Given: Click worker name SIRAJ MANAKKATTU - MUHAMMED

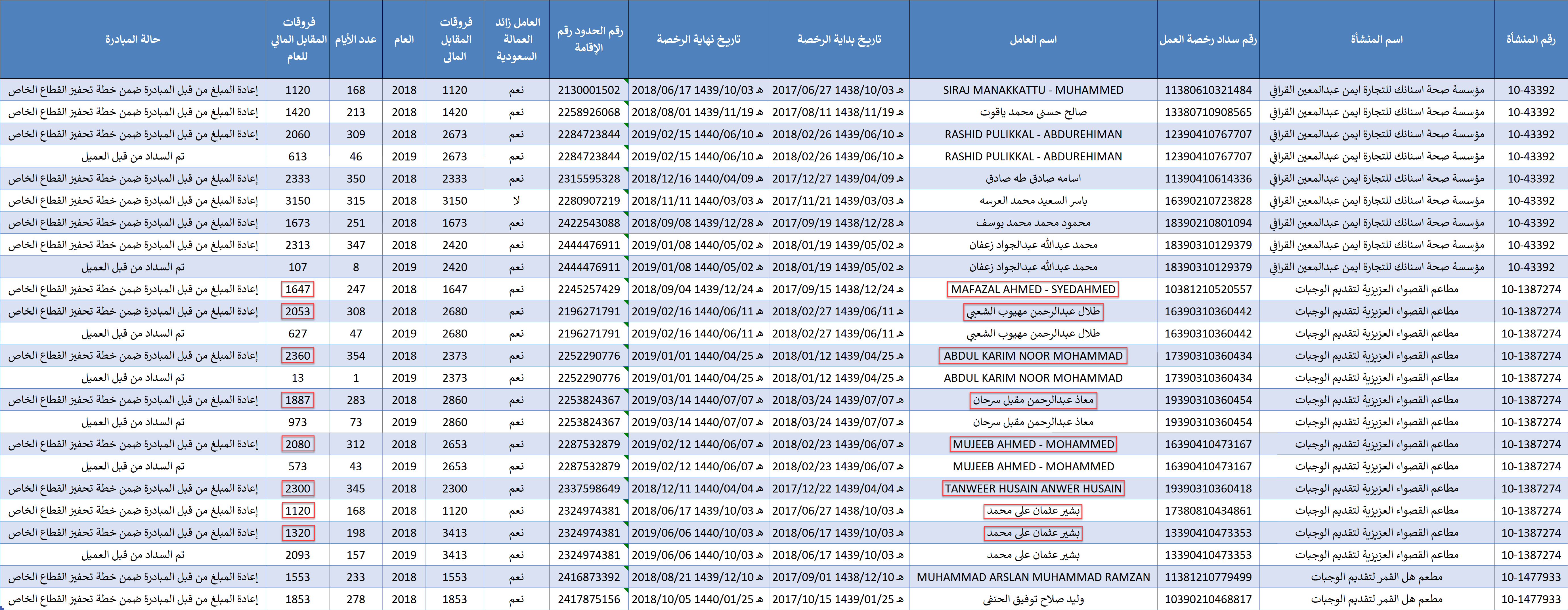Looking at the screenshot, I should [x=1033, y=90].
